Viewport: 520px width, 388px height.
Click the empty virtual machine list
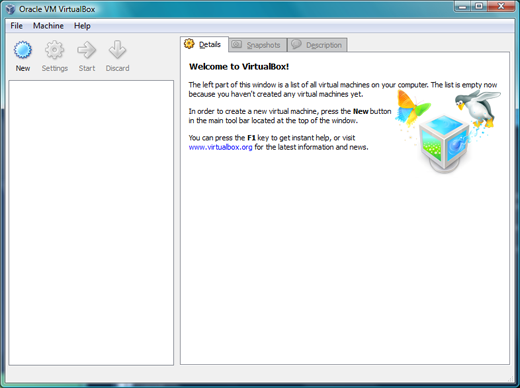[91, 223]
